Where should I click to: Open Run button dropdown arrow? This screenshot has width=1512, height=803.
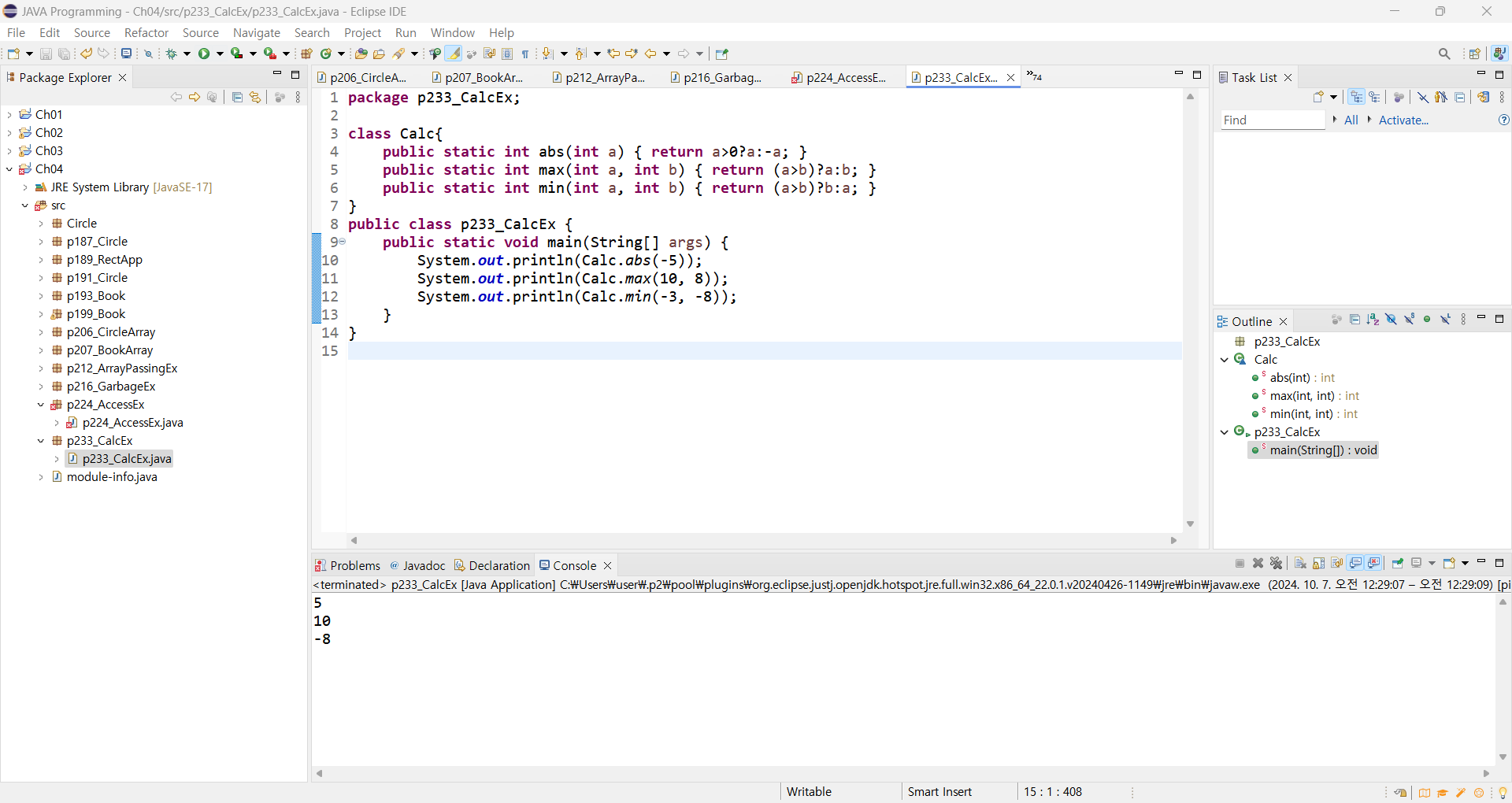220,54
